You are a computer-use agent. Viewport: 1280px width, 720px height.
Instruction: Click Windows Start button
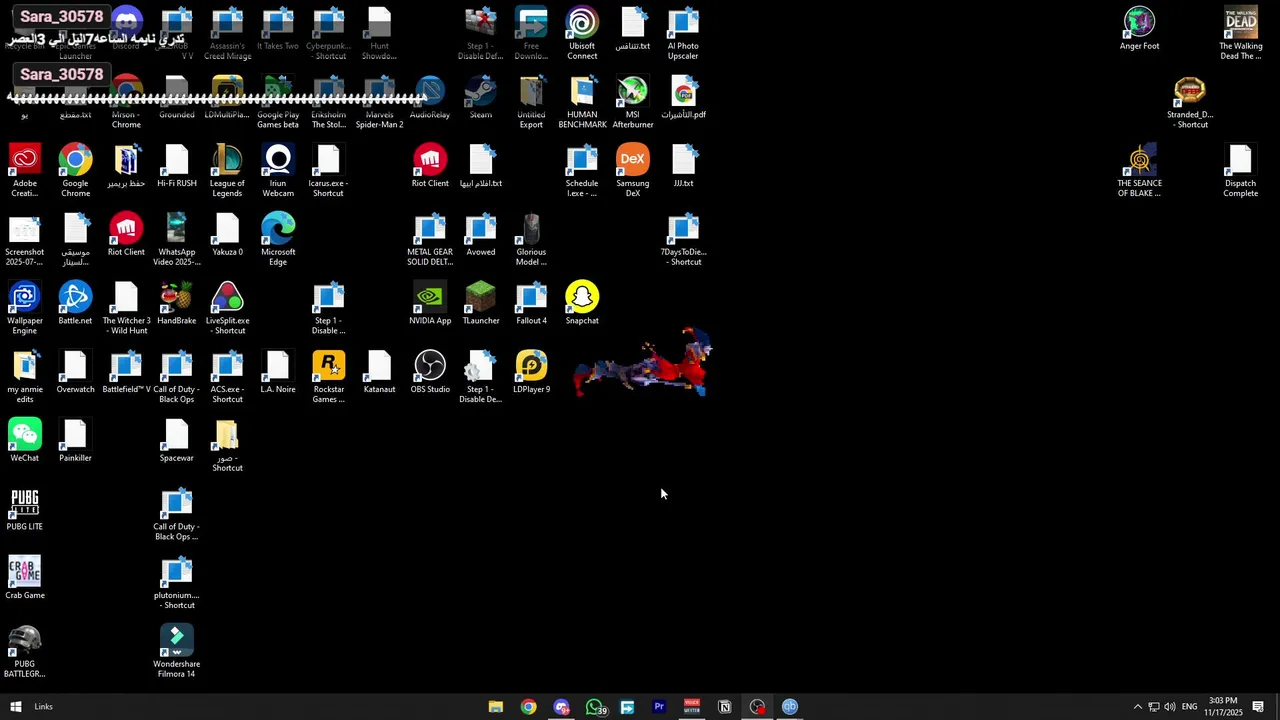pyautogui.click(x=16, y=707)
